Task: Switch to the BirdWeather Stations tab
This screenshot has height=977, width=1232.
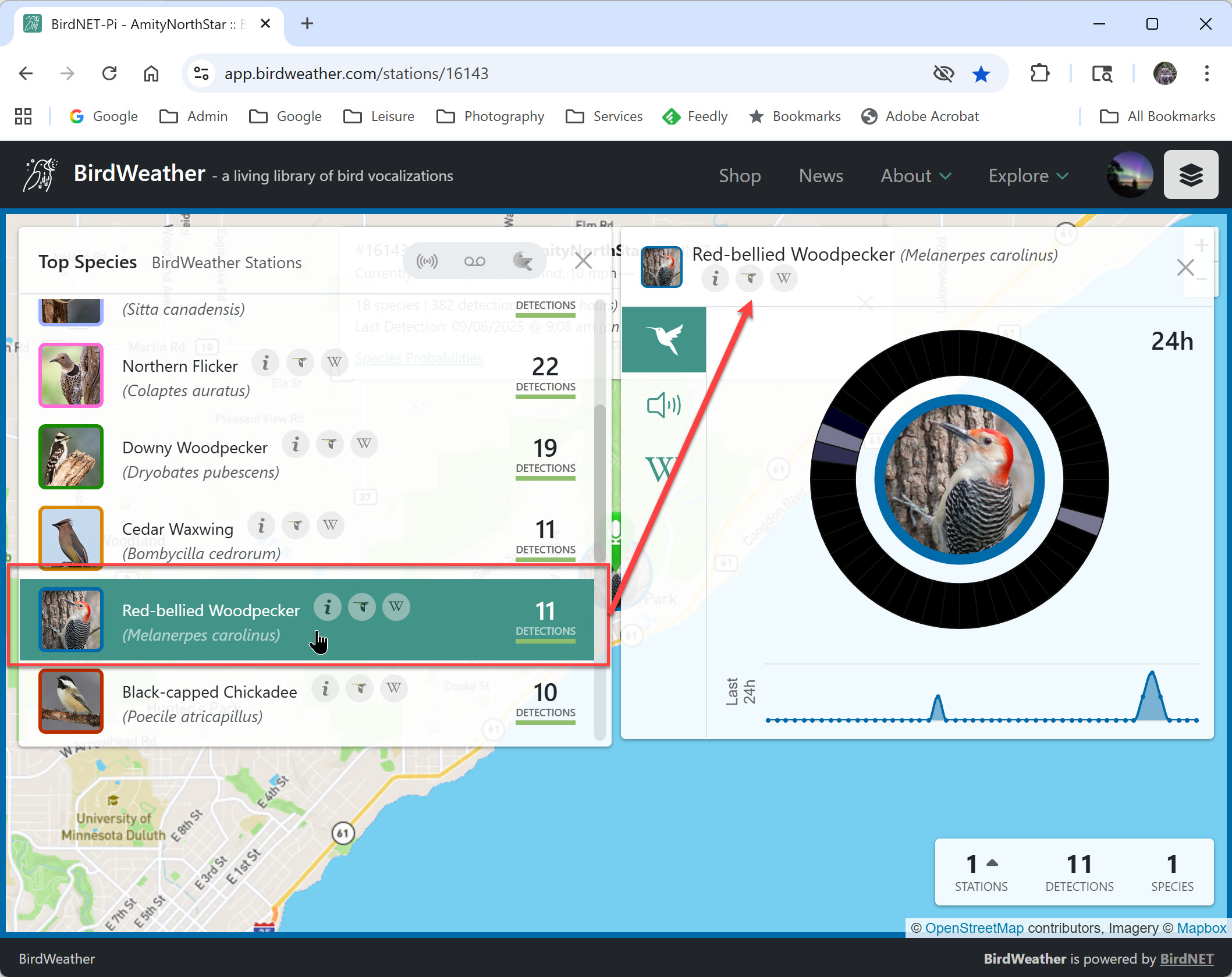Action: pyautogui.click(x=226, y=262)
